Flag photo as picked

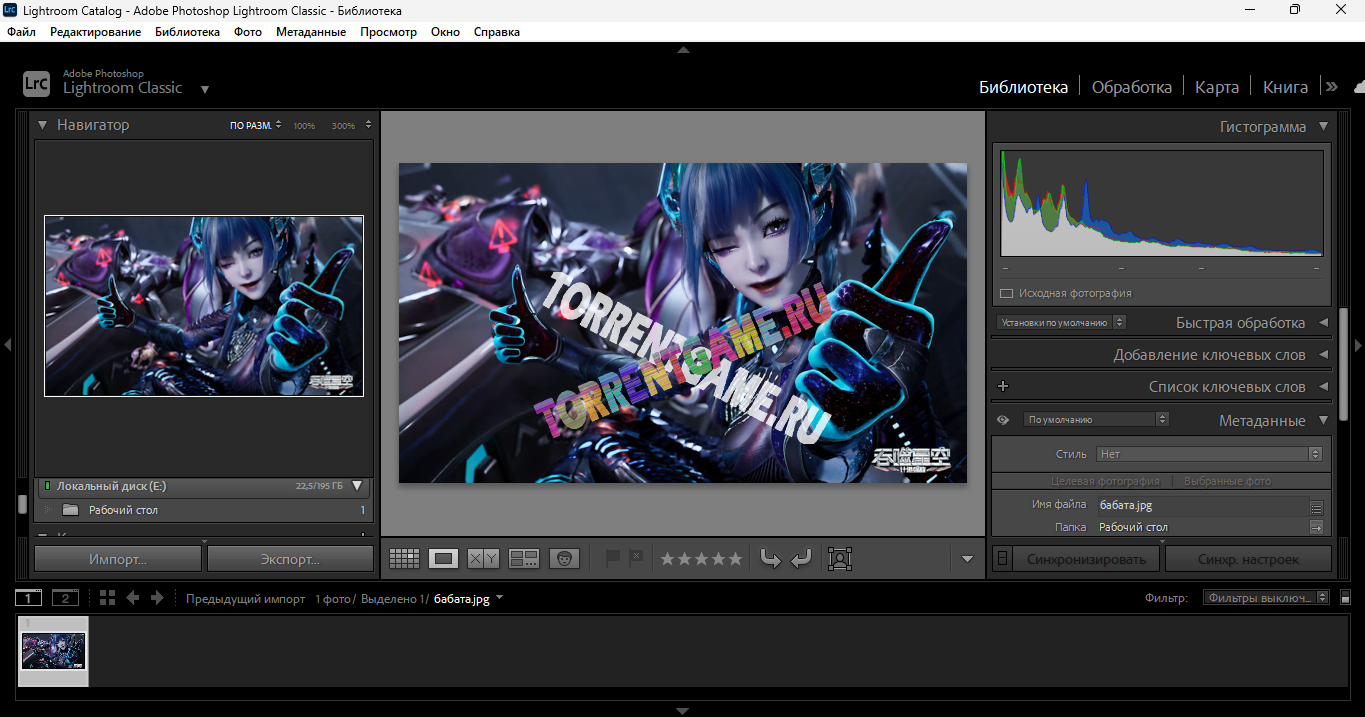613,558
